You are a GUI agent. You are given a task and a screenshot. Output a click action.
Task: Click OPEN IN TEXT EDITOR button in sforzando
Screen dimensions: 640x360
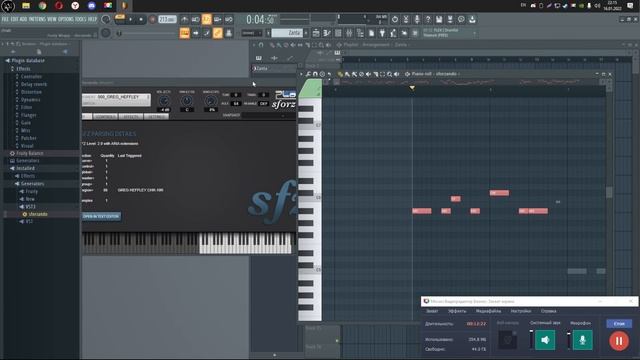coord(101,216)
